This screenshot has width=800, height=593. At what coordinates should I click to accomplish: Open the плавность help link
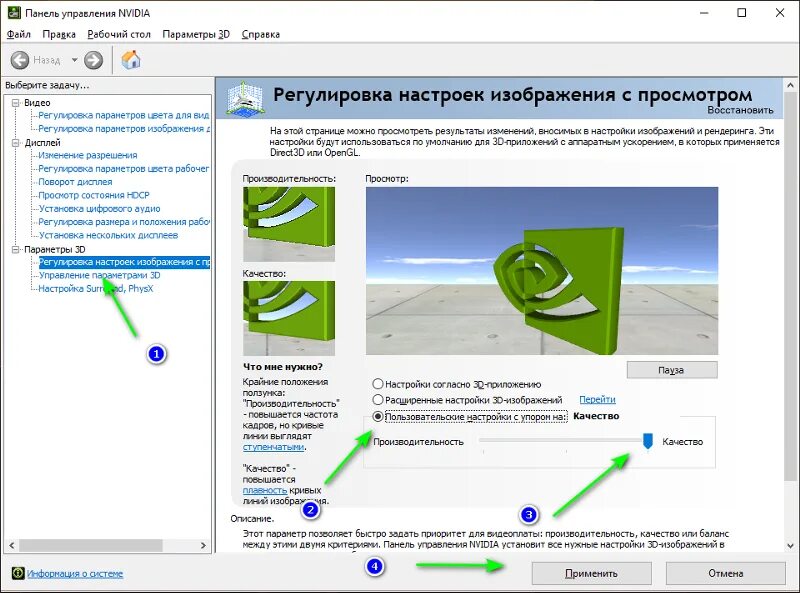pyautogui.click(x=265, y=490)
